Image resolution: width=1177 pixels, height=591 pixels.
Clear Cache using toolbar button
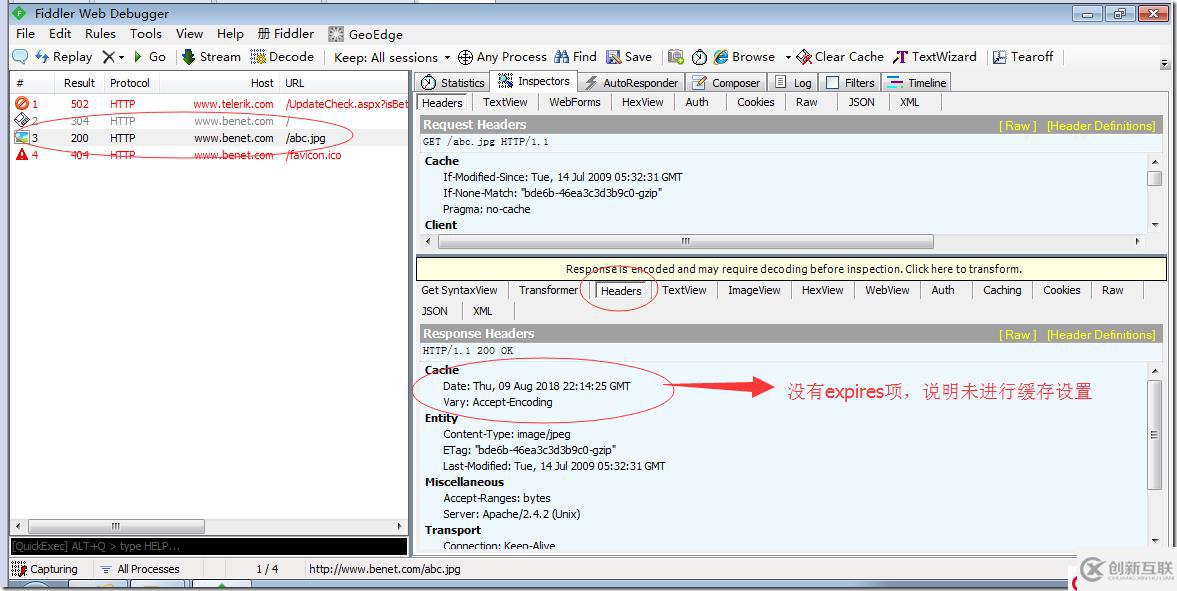tap(840, 57)
